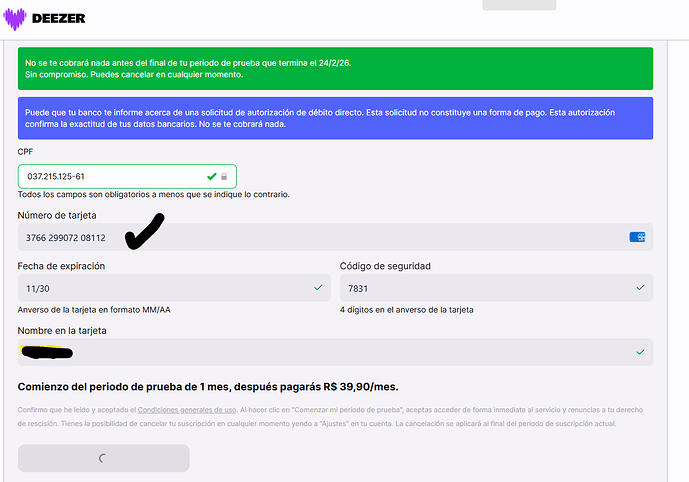
Task: Click the lock icon in the CPF field
Action: click(225, 177)
